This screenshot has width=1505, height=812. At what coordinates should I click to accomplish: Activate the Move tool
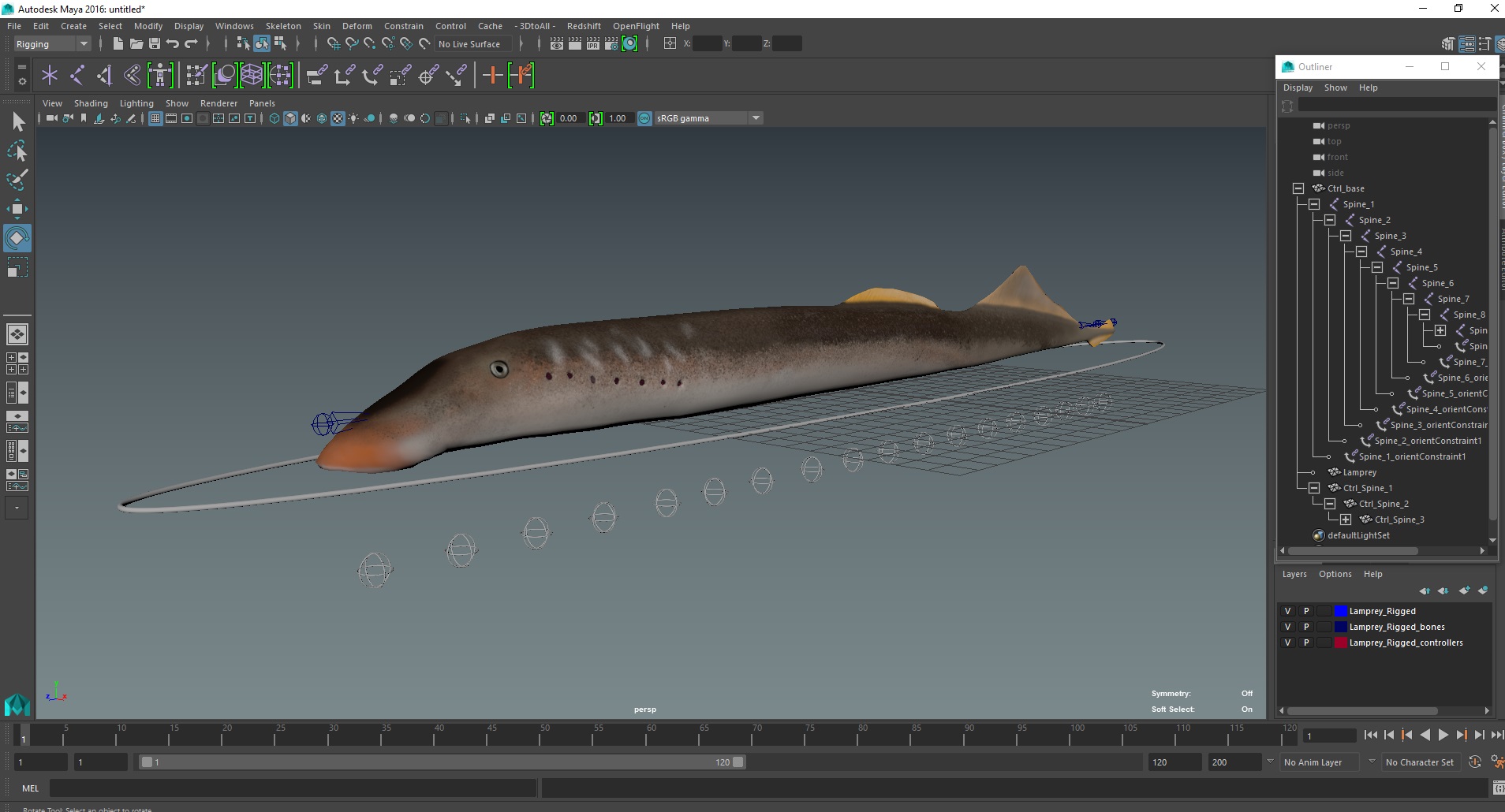[17, 209]
